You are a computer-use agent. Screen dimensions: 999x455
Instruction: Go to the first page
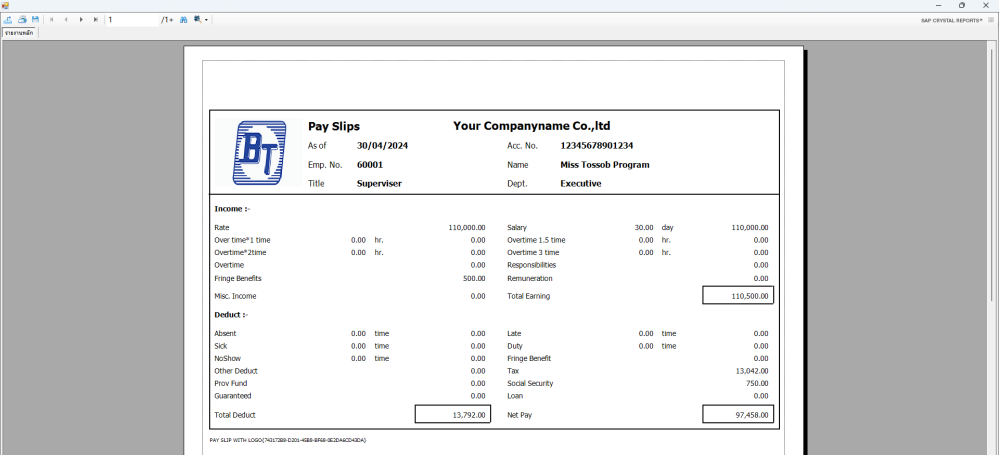52,19
